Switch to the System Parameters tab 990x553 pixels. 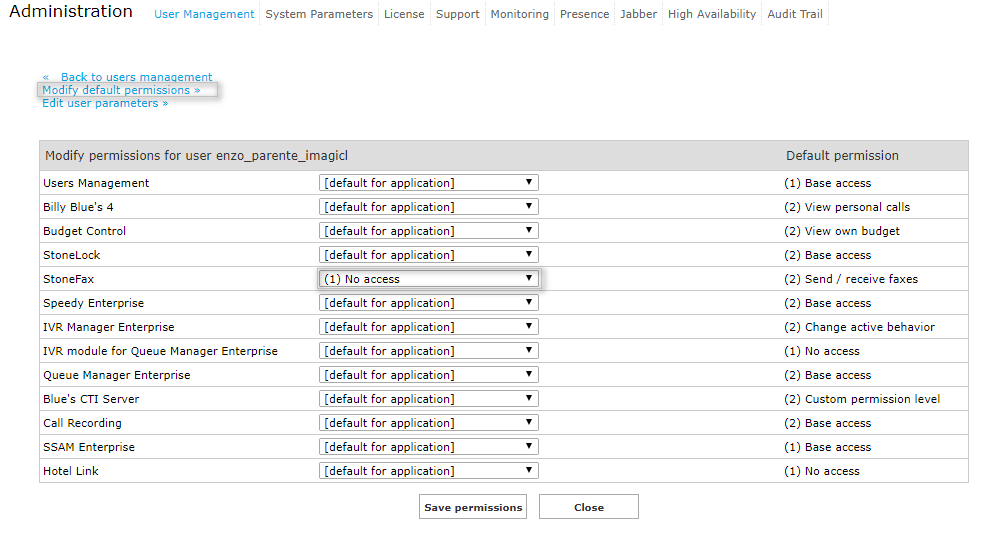tap(319, 14)
